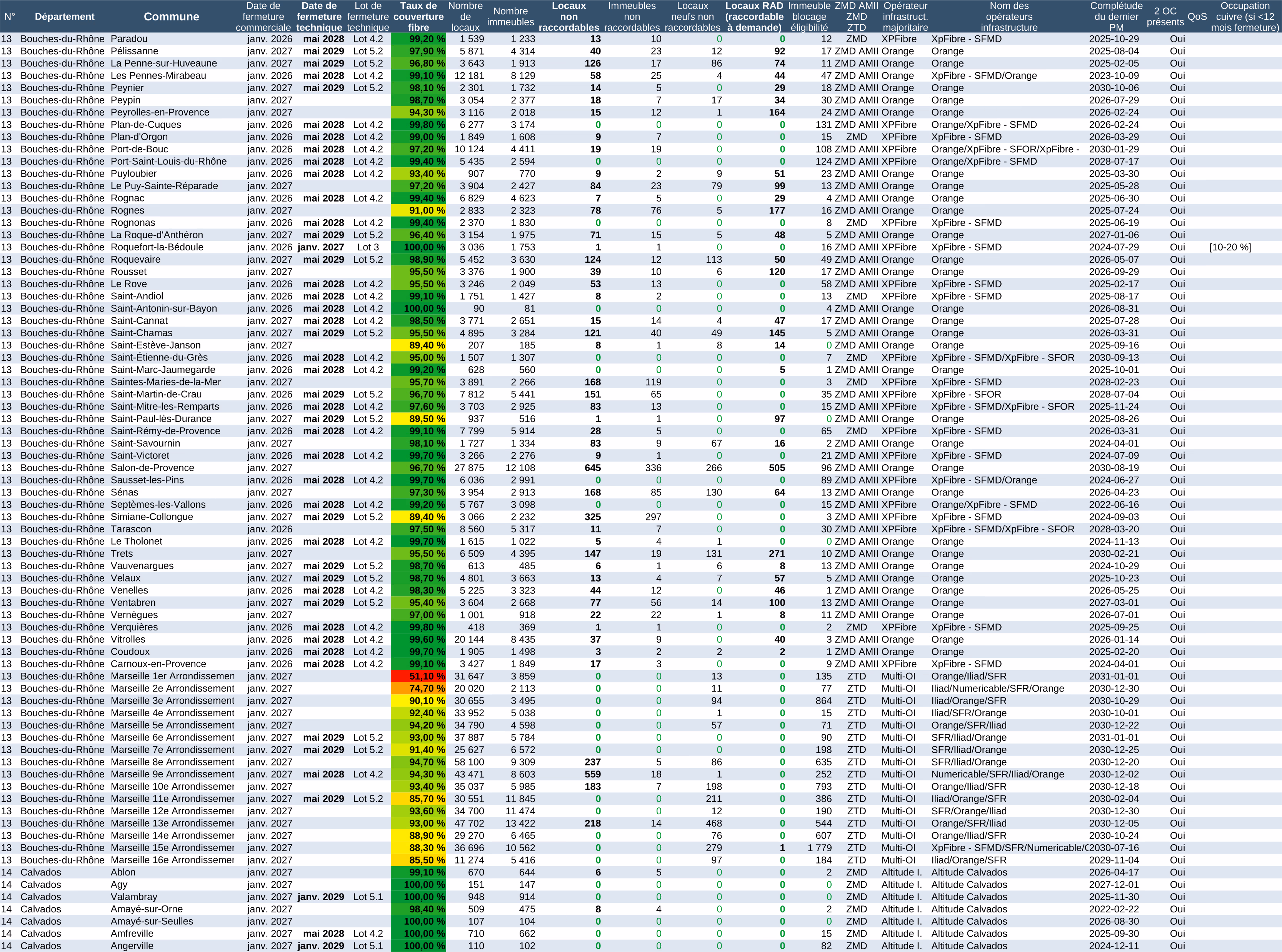Click the Département column header
Viewport: 1282px width, 952px height.
click(64, 17)
